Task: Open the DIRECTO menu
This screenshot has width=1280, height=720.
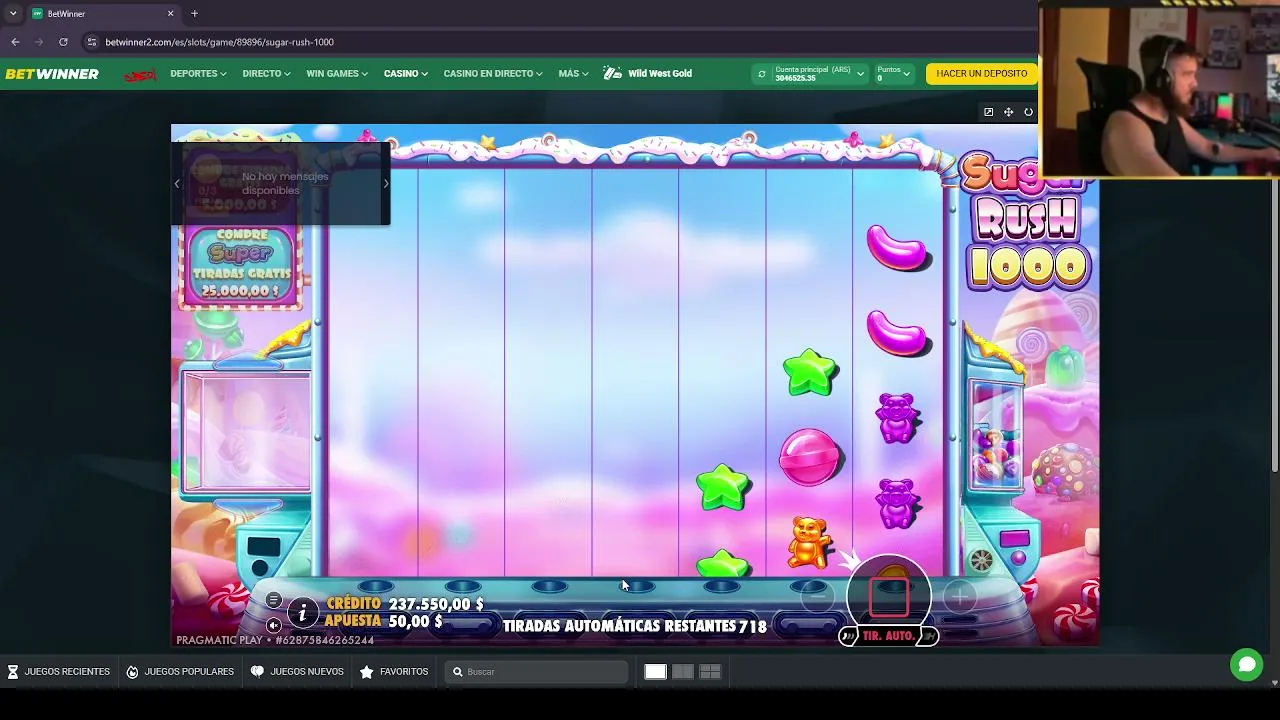Action: (266, 74)
